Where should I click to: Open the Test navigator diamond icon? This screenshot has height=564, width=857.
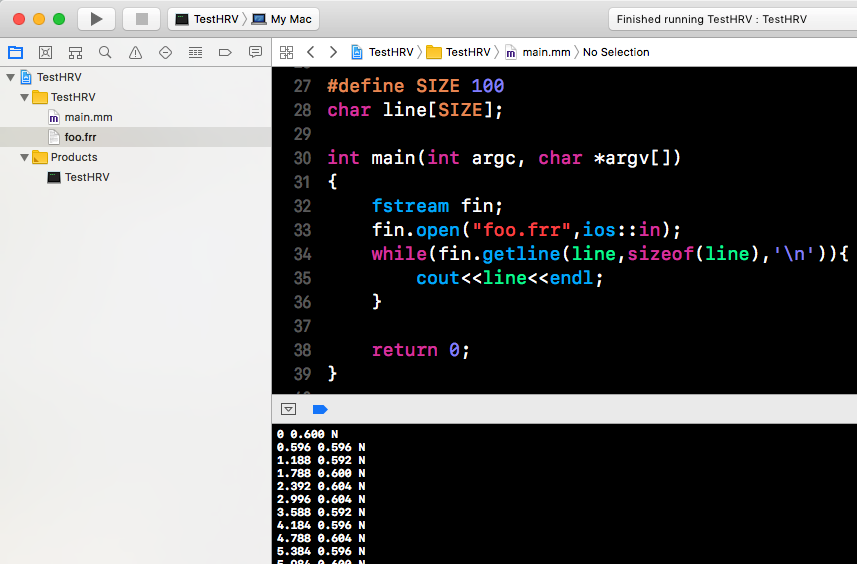[165, 52]
